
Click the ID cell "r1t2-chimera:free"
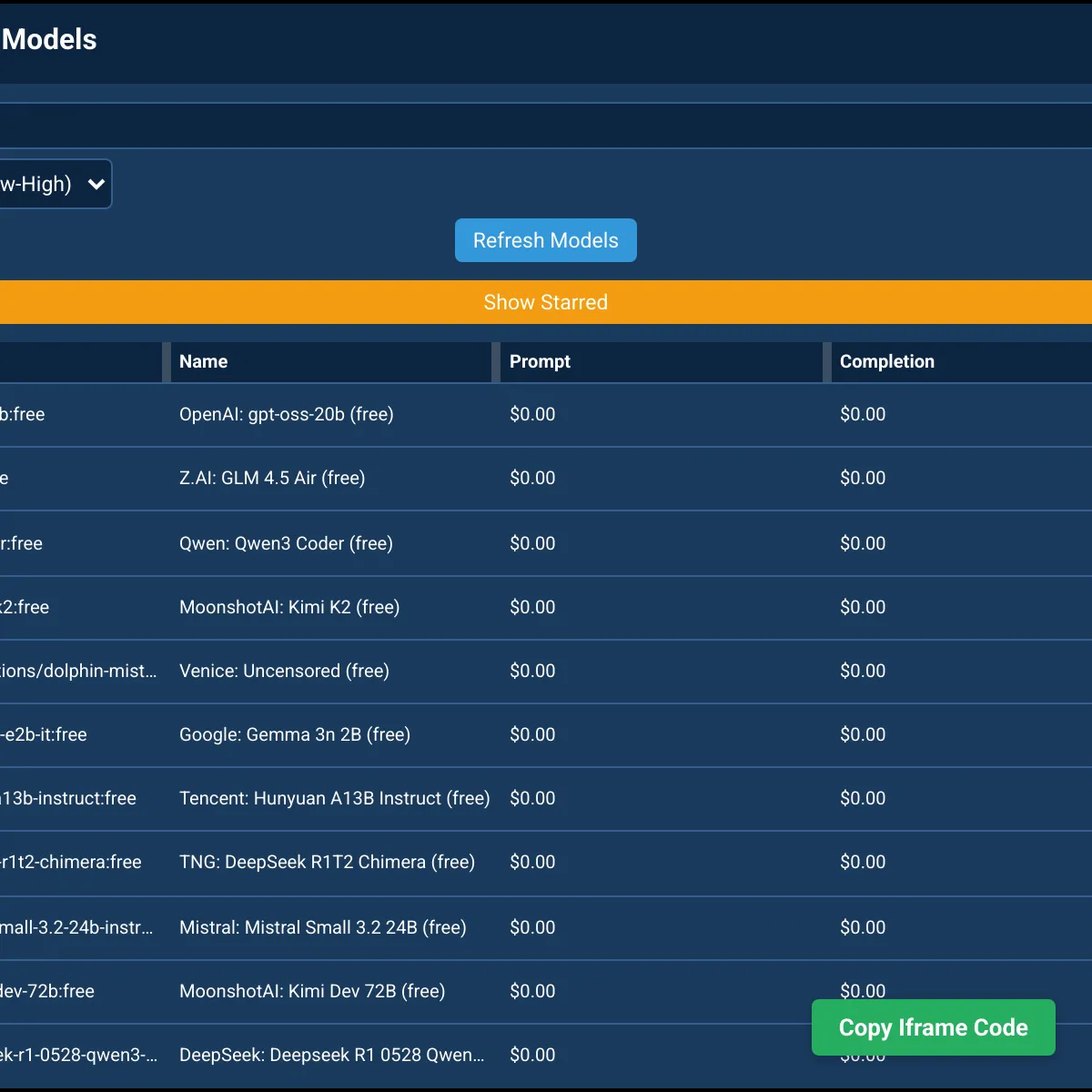pyautogui.click(x=71, y=862)
